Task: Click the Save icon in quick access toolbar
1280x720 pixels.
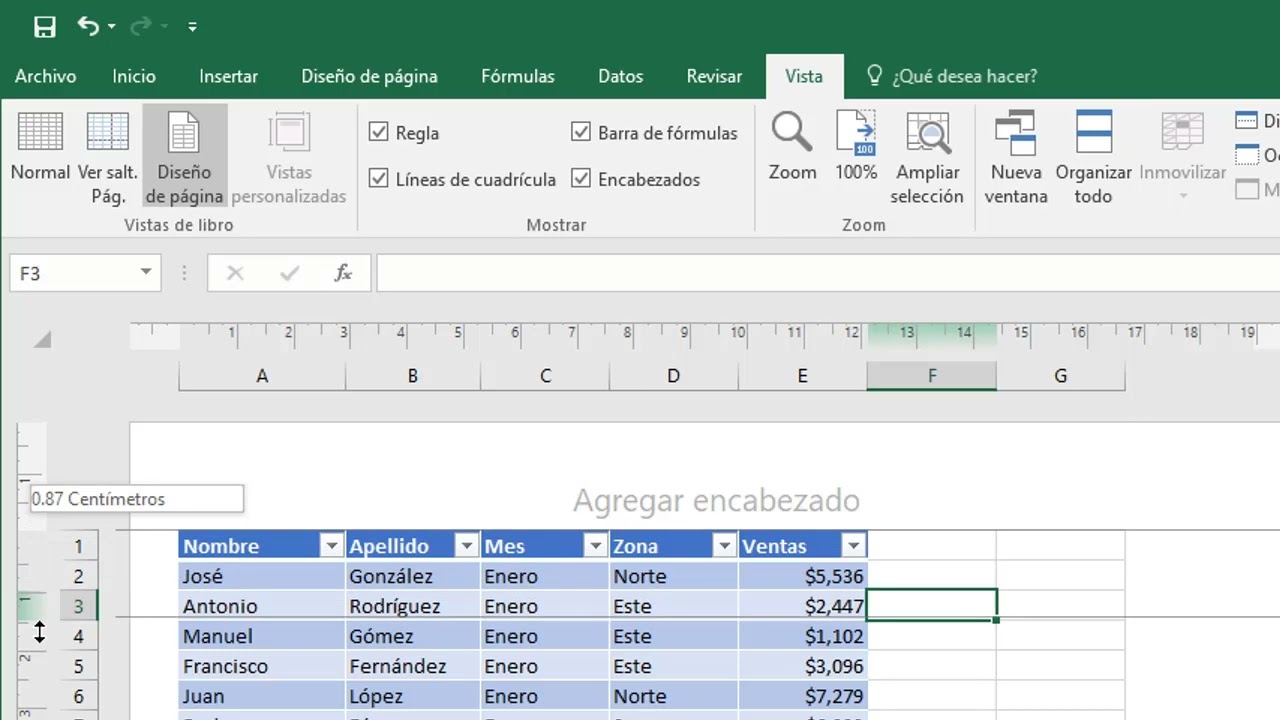Action: coord(45,27)
